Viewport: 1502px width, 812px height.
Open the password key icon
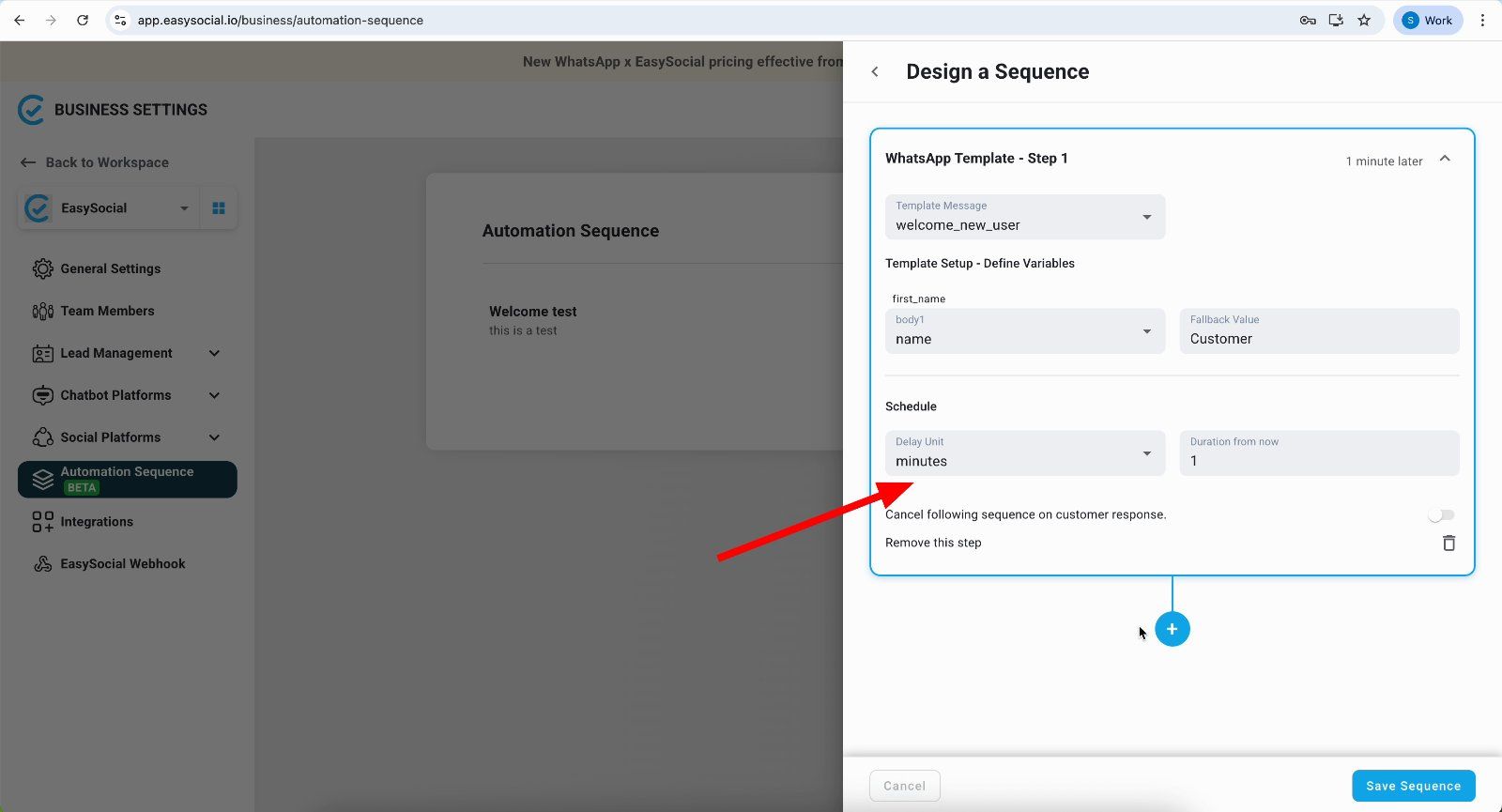(x=1308, y=20)
